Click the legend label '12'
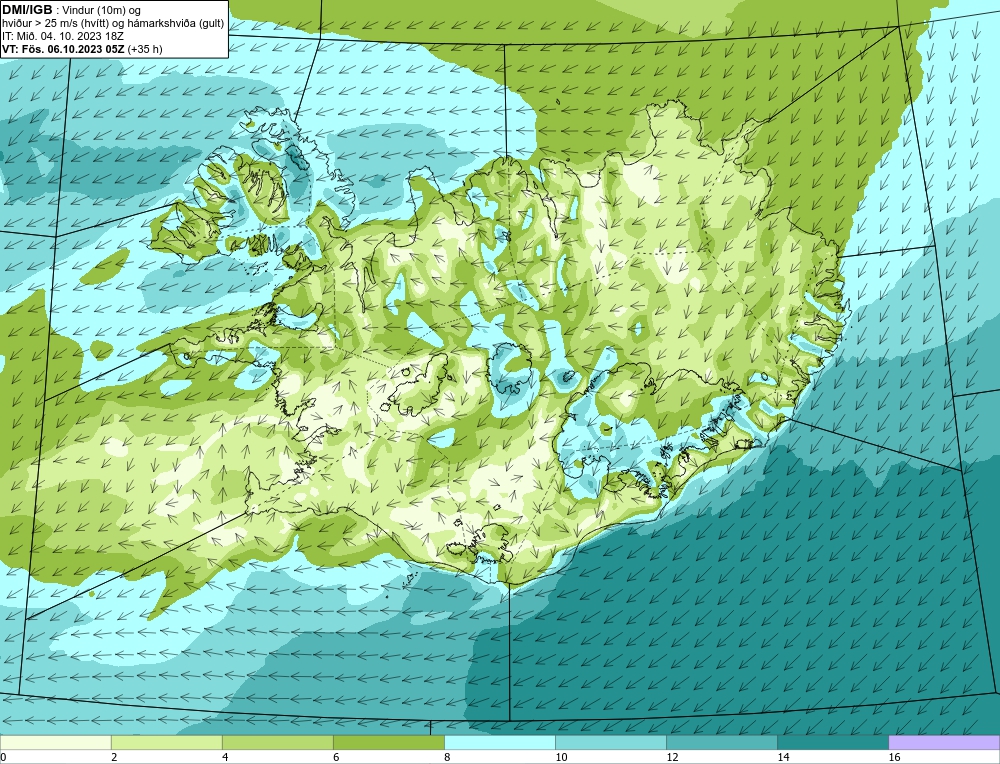Image resolution: width=1000 pixels, height=764 pixels. click(x=672, y=757)
